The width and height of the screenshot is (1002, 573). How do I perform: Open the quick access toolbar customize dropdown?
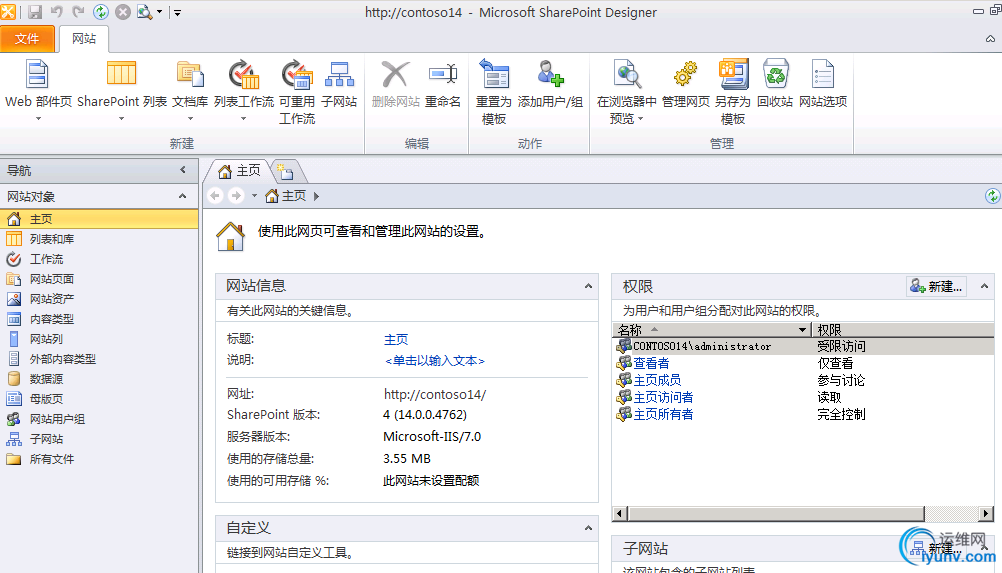[x=177, y=12]
